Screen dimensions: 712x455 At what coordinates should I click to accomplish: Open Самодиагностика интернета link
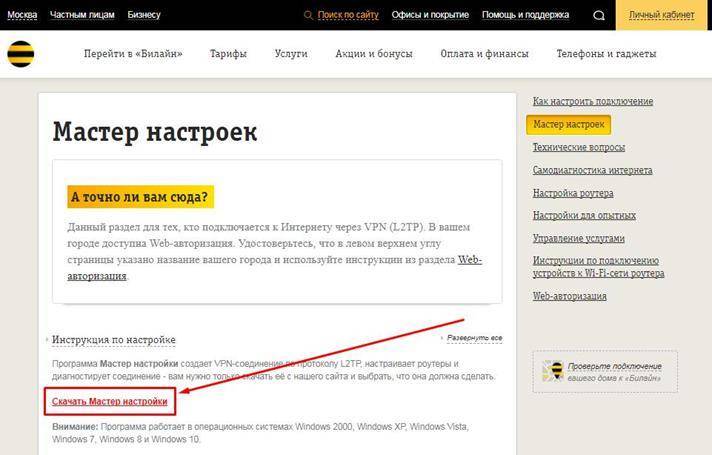593,170
